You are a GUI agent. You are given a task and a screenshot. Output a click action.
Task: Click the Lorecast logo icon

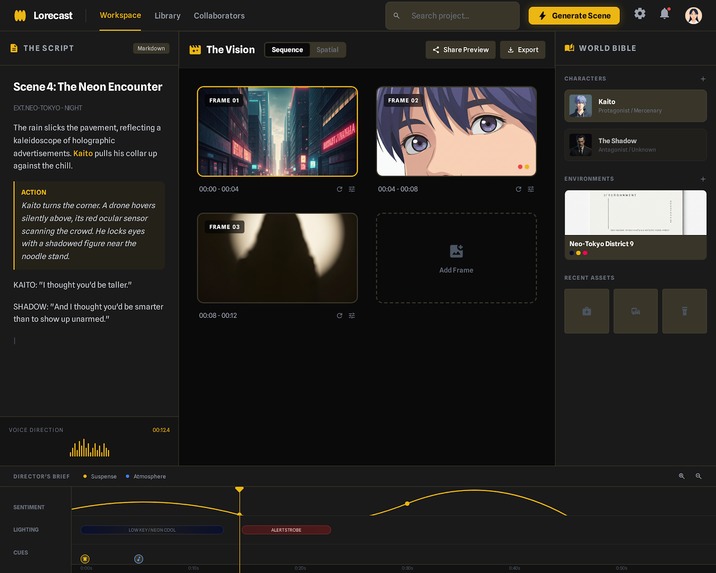point(20,16)
